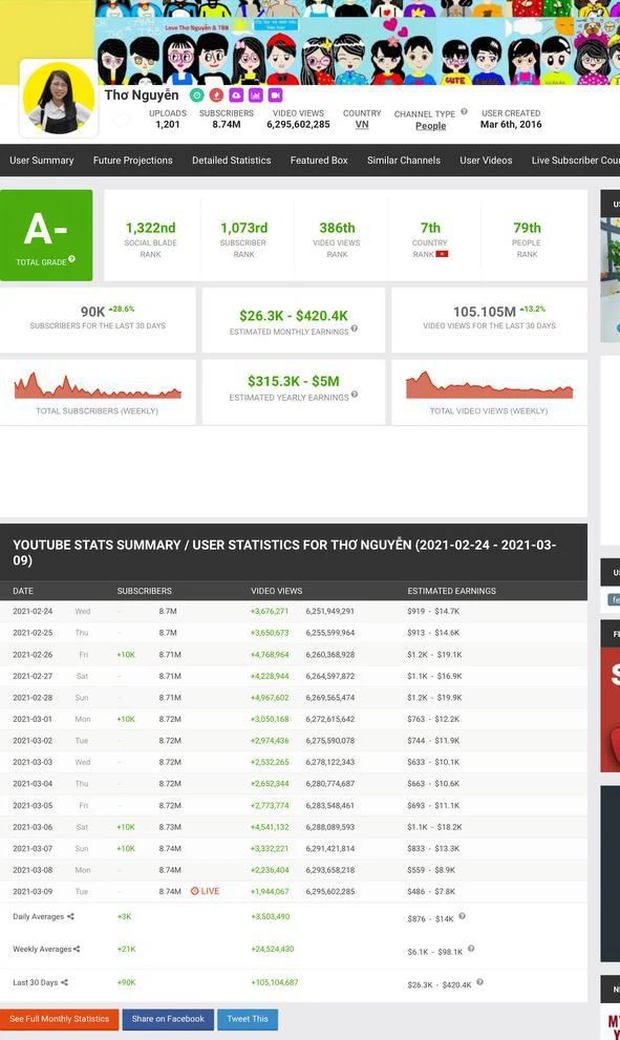Open the Featured Box tab

319,161
